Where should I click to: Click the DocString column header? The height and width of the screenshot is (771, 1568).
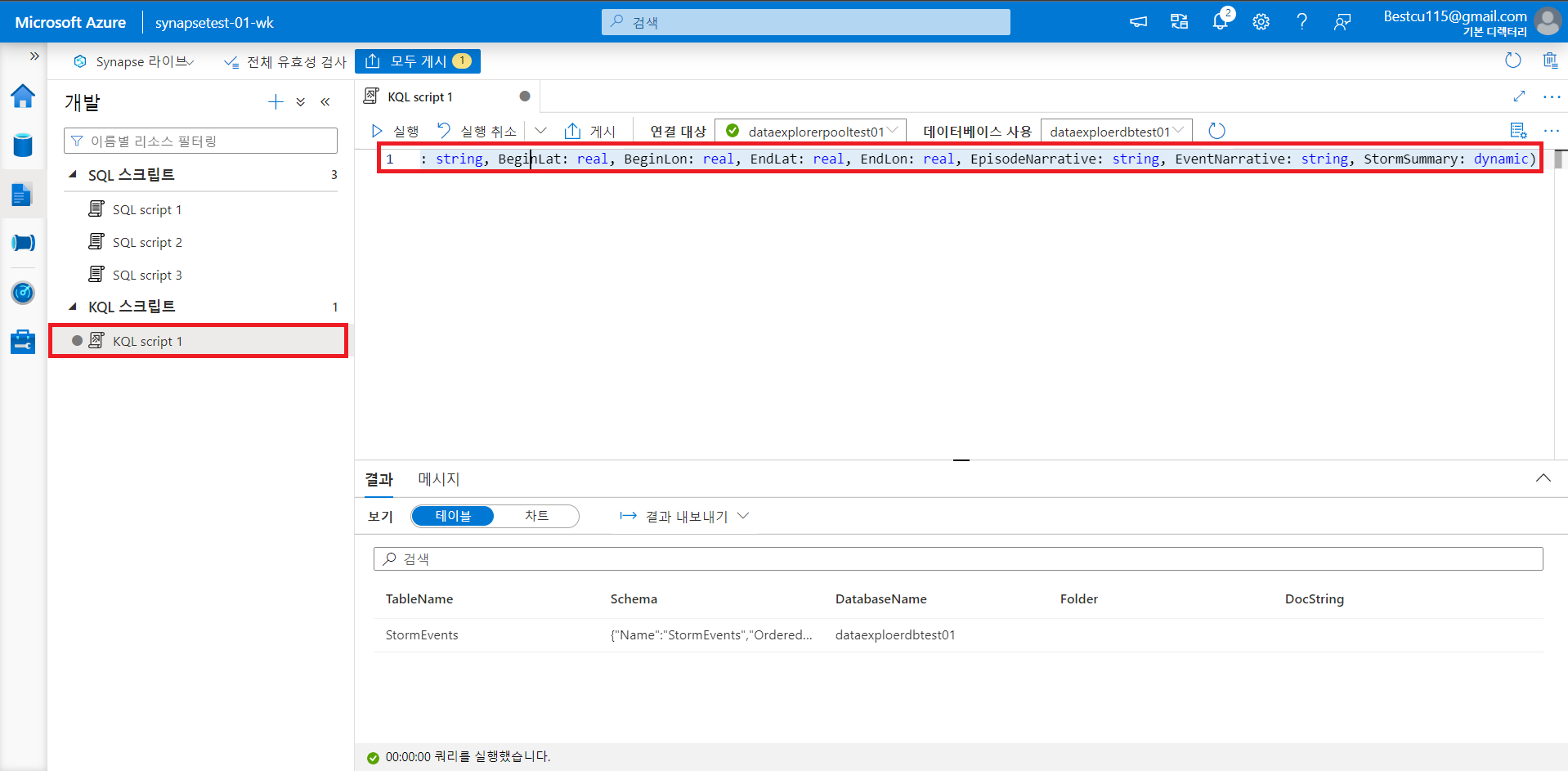point(1314,598)
